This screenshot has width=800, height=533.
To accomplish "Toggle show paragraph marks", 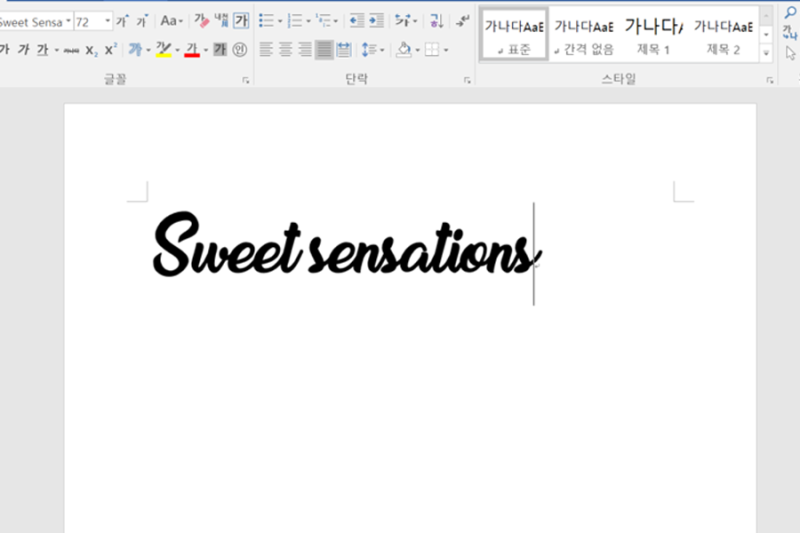I will pyautogui.click(x=463, y=21).
